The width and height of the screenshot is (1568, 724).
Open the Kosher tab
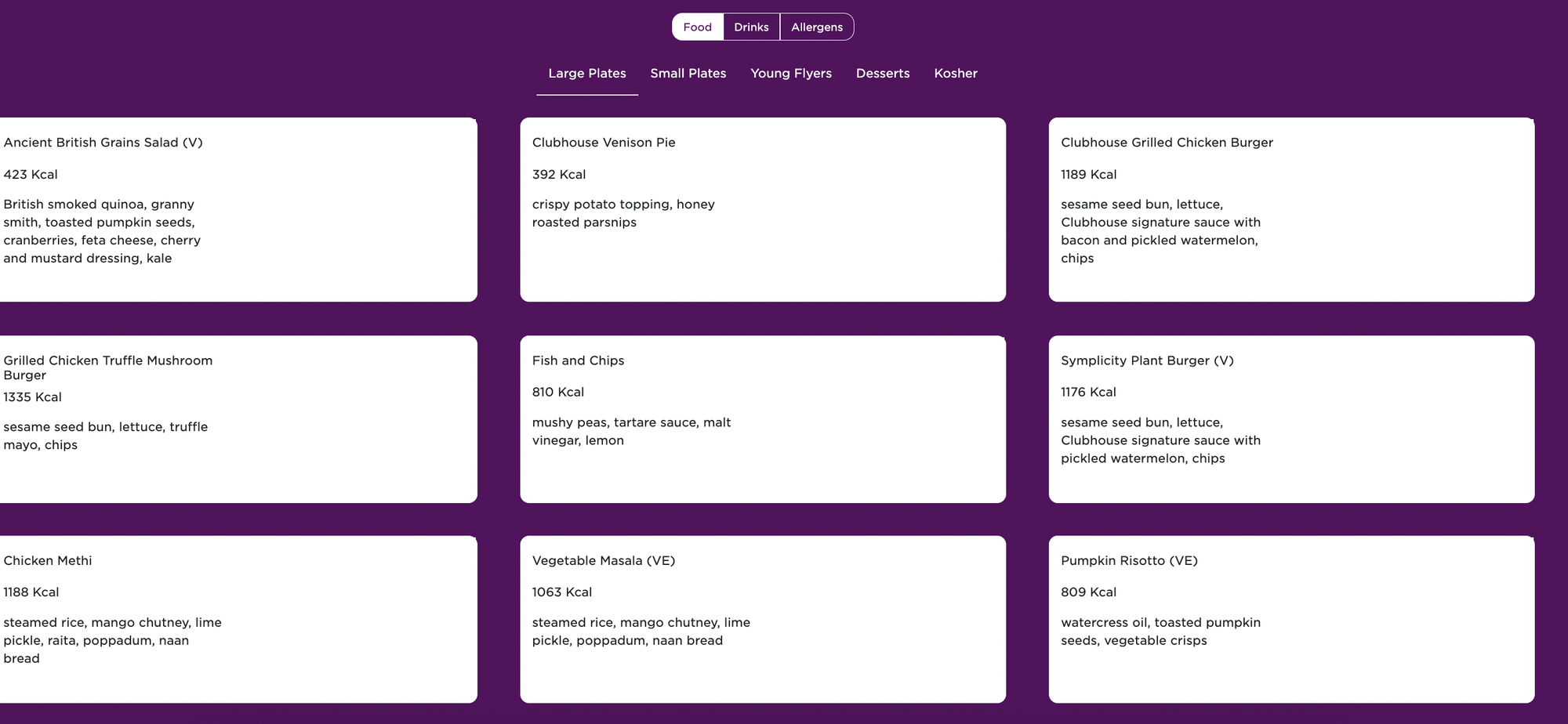pyautogui.click(x=956, y=74)
